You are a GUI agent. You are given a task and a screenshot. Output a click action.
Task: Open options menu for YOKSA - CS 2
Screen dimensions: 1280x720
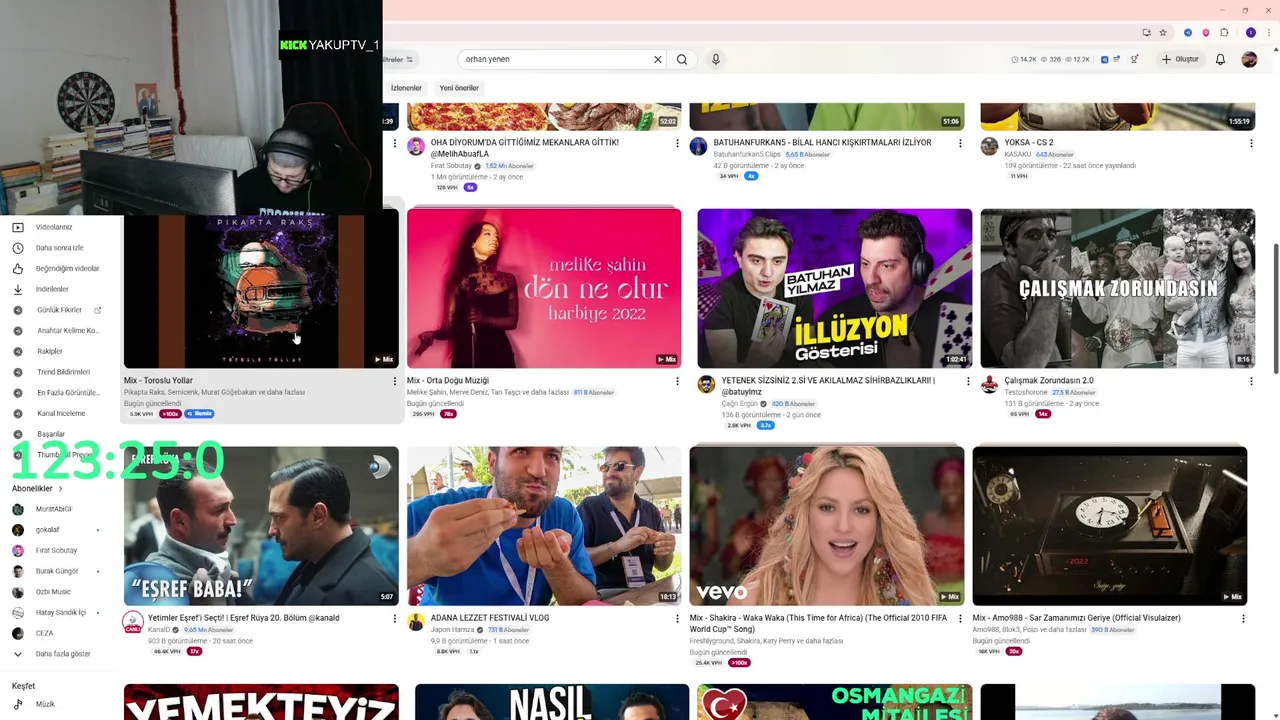[x=1251, y=143]
